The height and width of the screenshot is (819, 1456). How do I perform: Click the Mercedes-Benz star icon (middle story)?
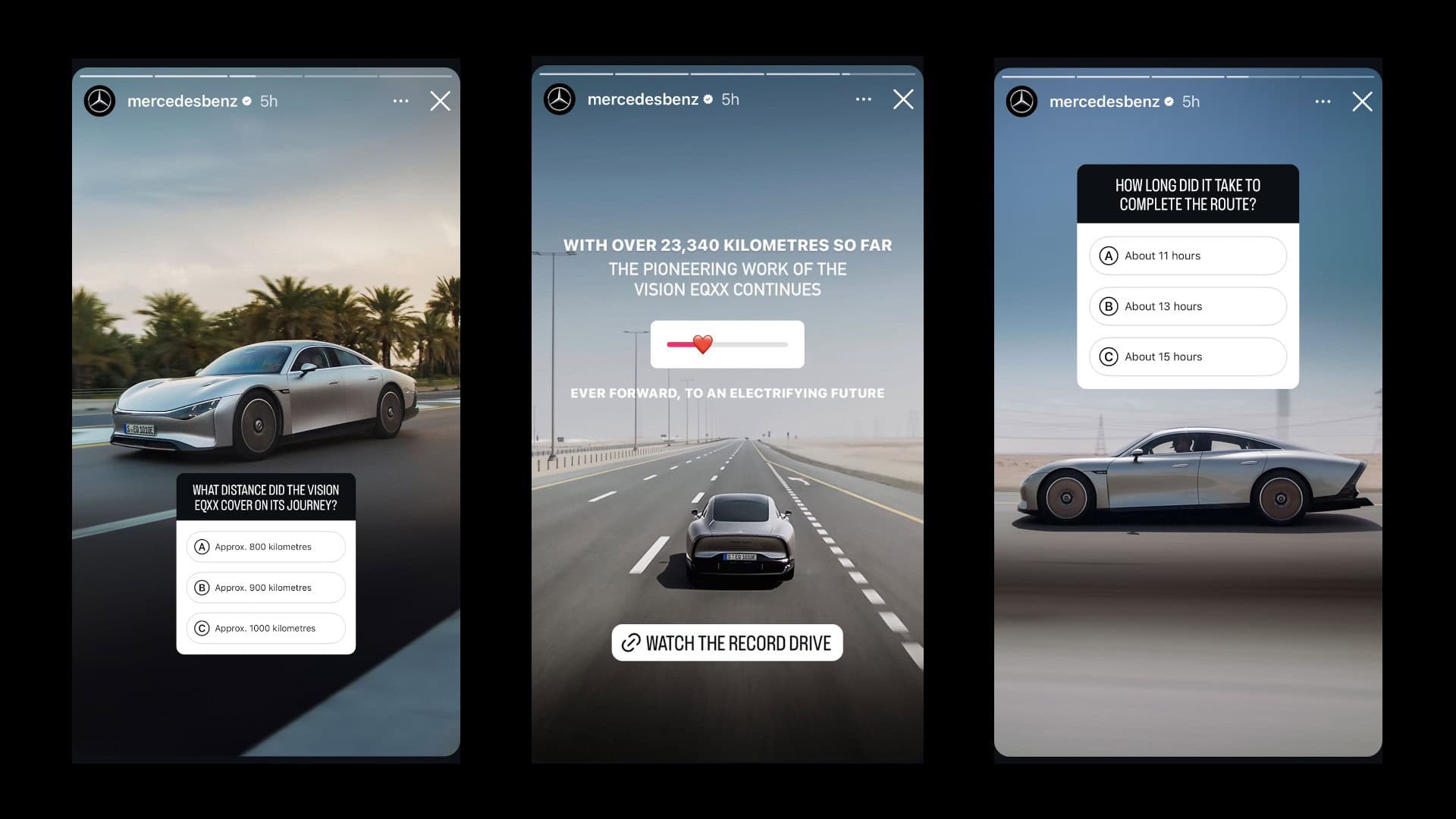point(561,100)
